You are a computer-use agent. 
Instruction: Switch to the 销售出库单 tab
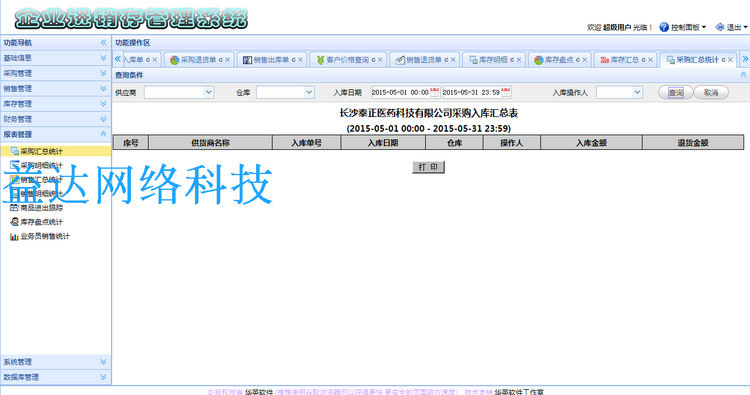pos(271,60)
